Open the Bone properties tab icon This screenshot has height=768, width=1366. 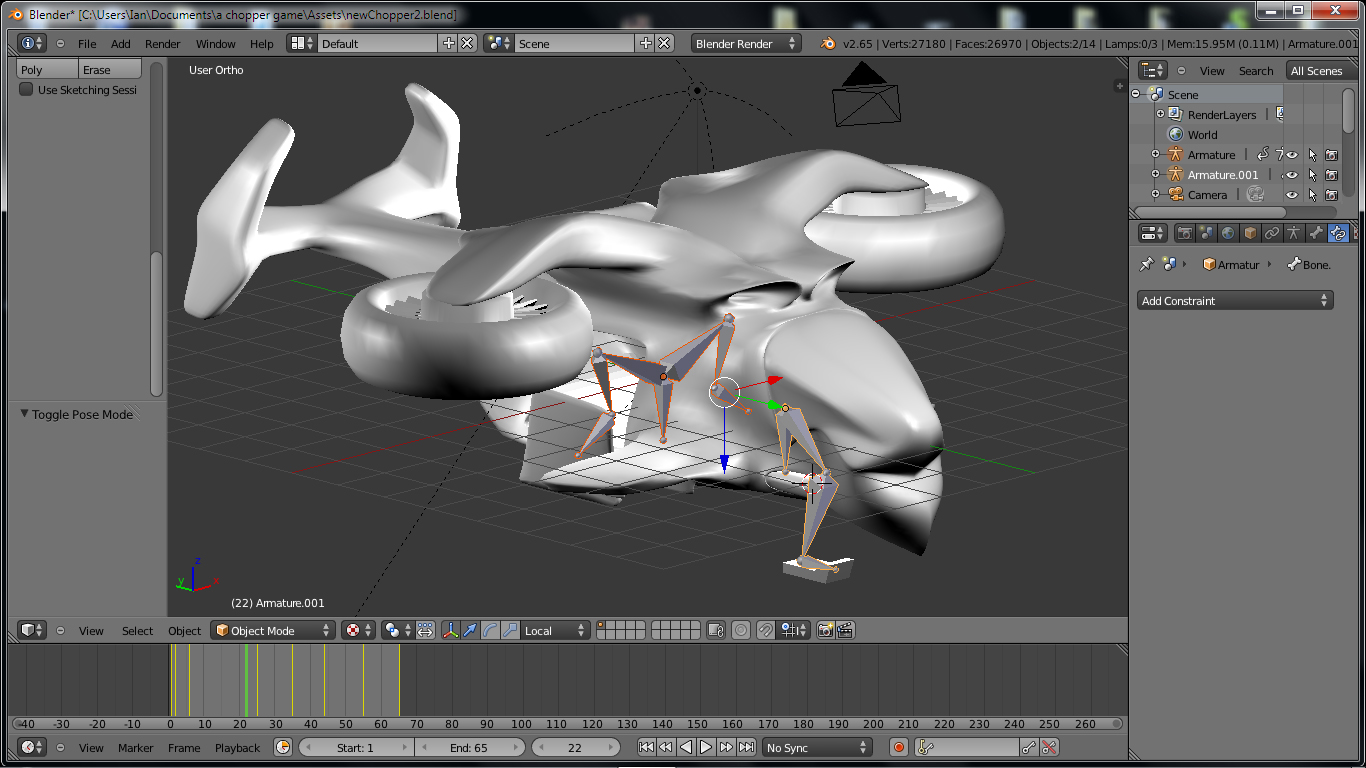coord(1316,233)
